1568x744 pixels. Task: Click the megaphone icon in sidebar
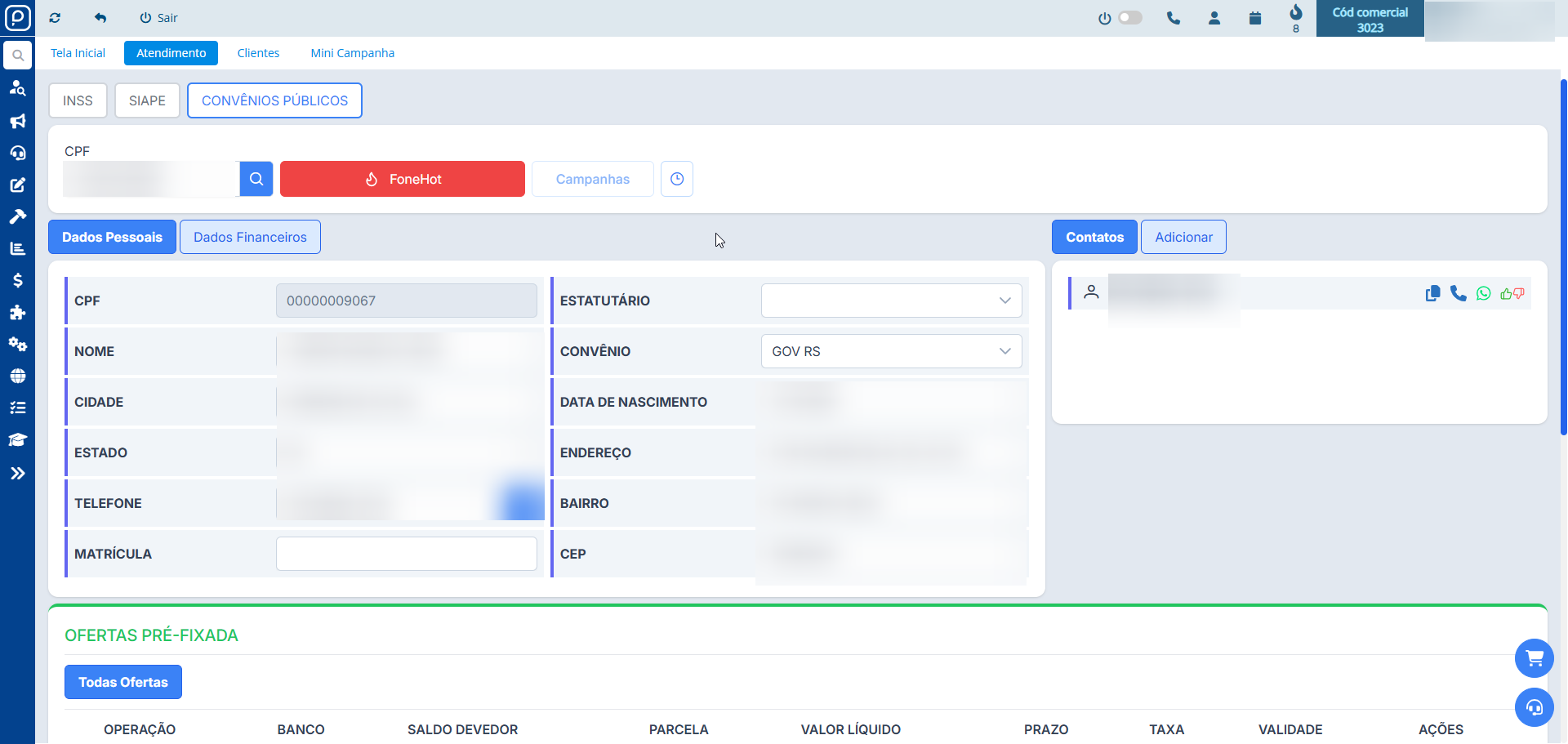point(17,122)
